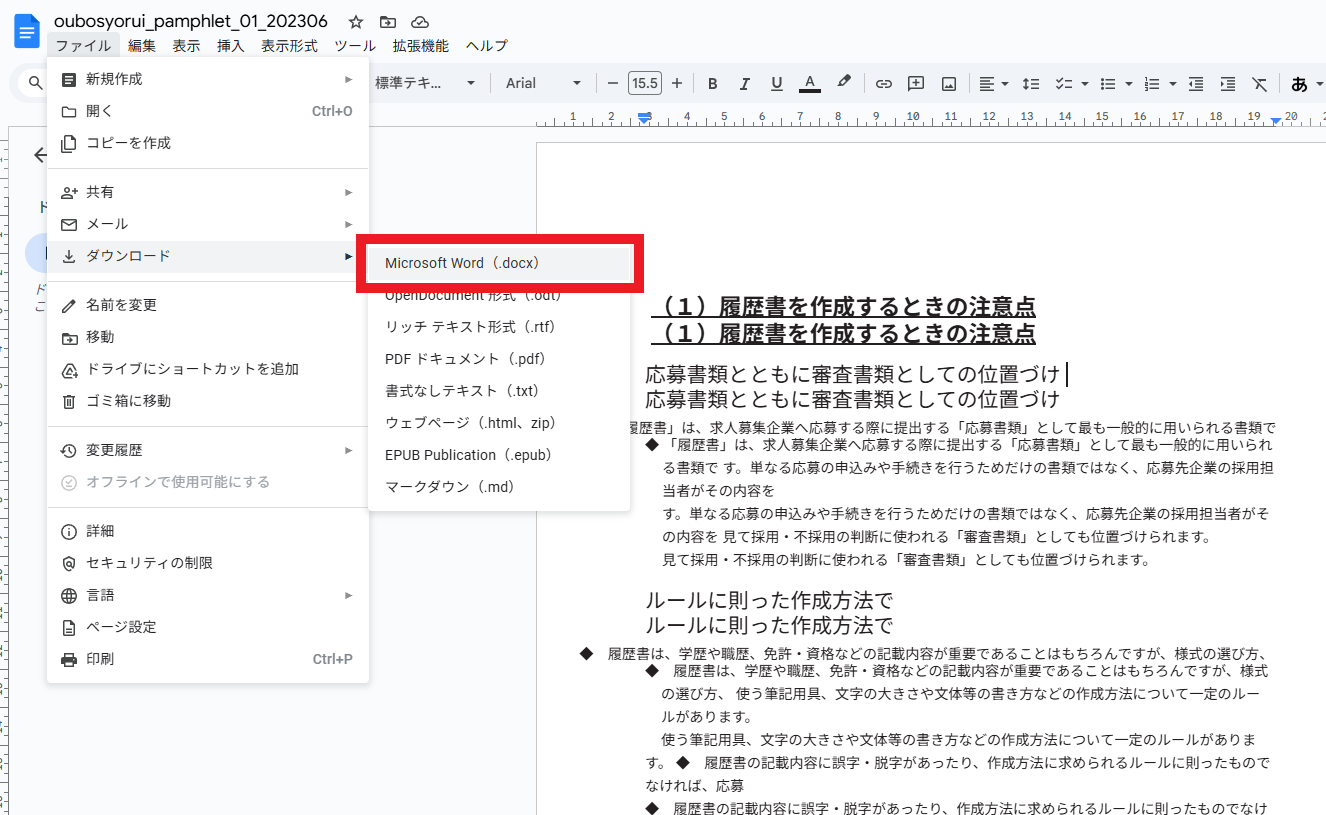Click ダウンロード menu item

[x=208, y=256]
